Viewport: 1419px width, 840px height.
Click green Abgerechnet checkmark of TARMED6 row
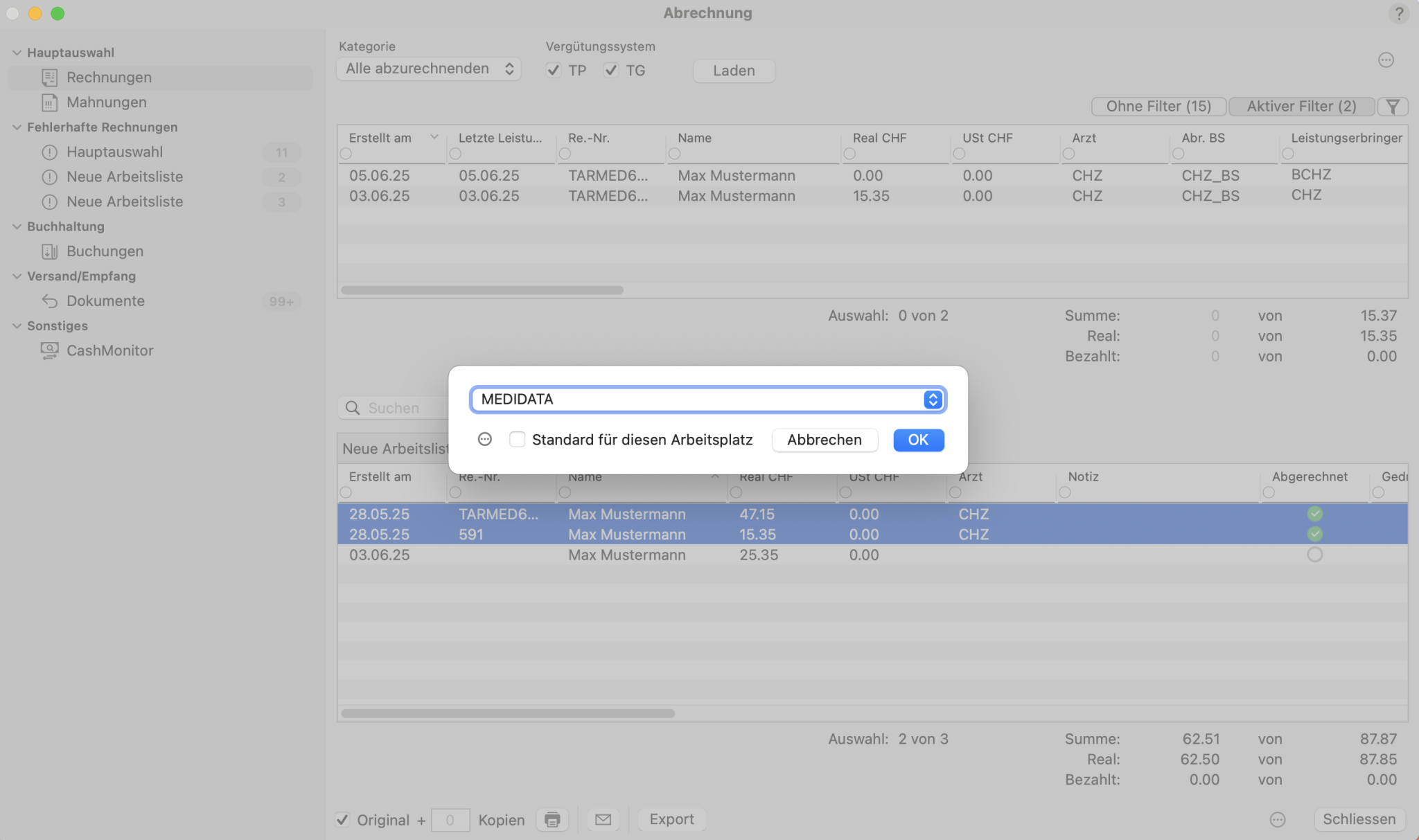(1314, 514)
